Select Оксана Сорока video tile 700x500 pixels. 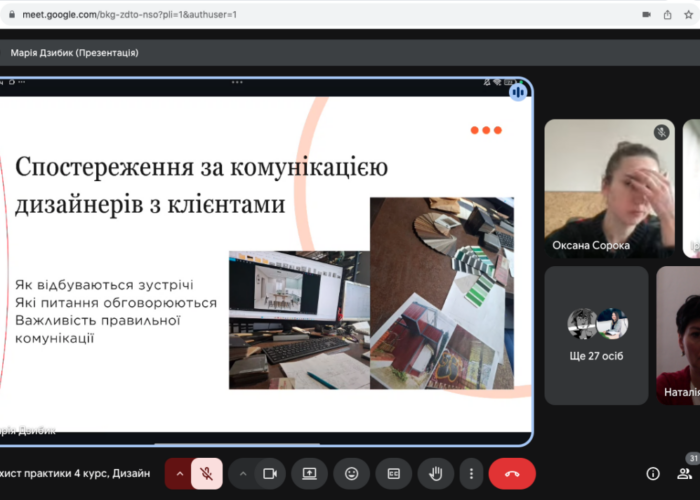609,188
